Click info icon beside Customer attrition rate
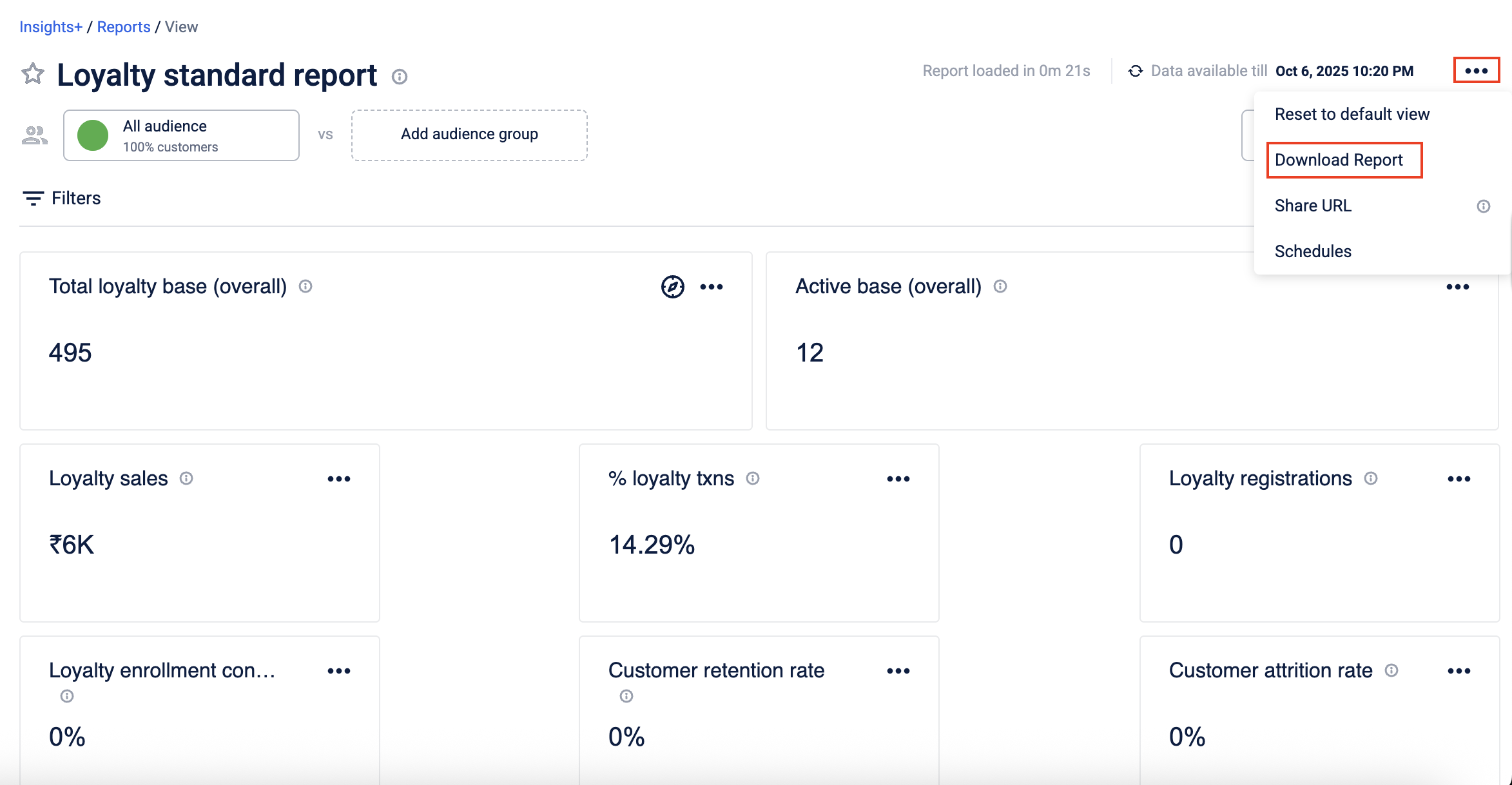 1391,670
